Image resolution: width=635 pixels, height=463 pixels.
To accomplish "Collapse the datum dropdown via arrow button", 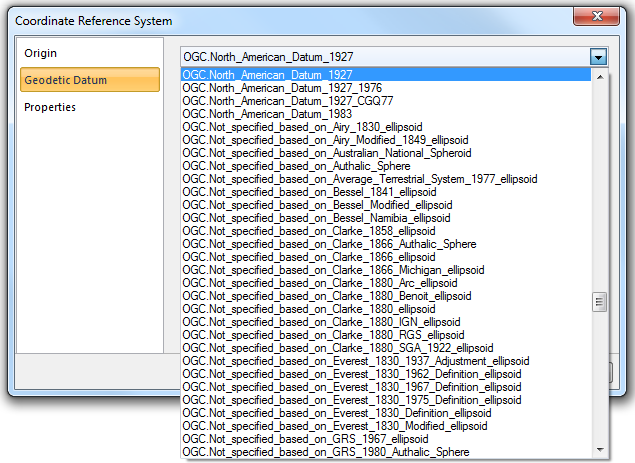I will [598, 57].
